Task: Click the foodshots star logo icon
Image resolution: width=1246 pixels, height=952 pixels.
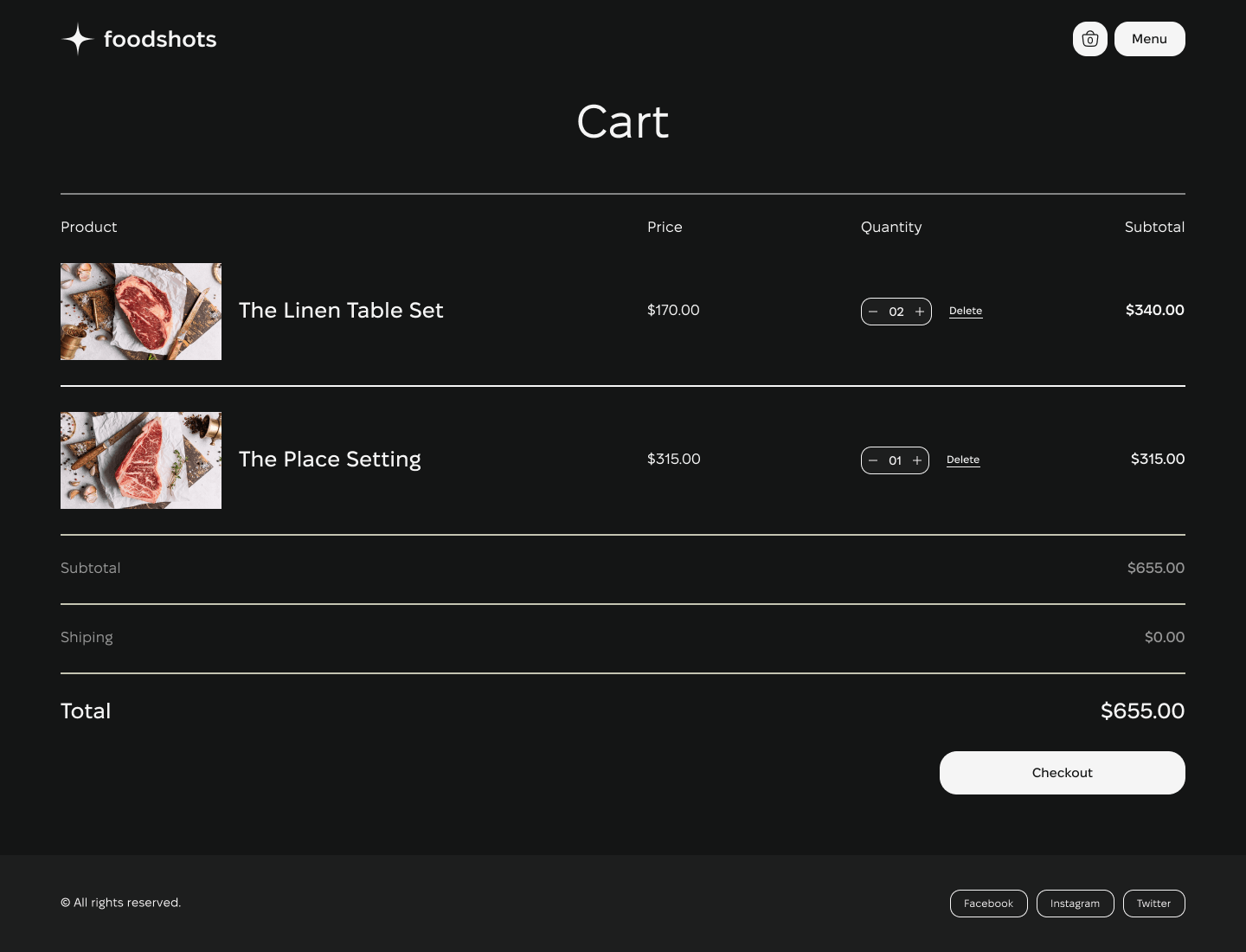Action: pos(78,39)
